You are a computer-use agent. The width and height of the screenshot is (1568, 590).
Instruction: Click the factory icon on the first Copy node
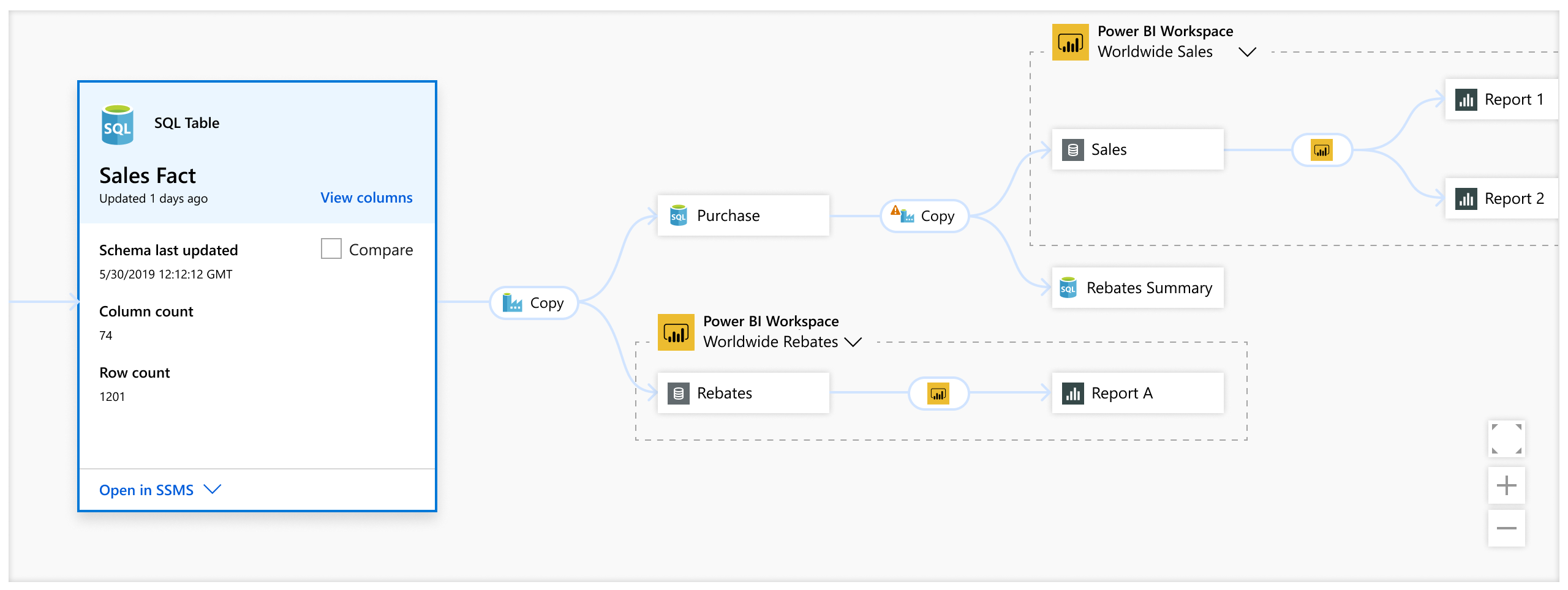coord(512,302)
